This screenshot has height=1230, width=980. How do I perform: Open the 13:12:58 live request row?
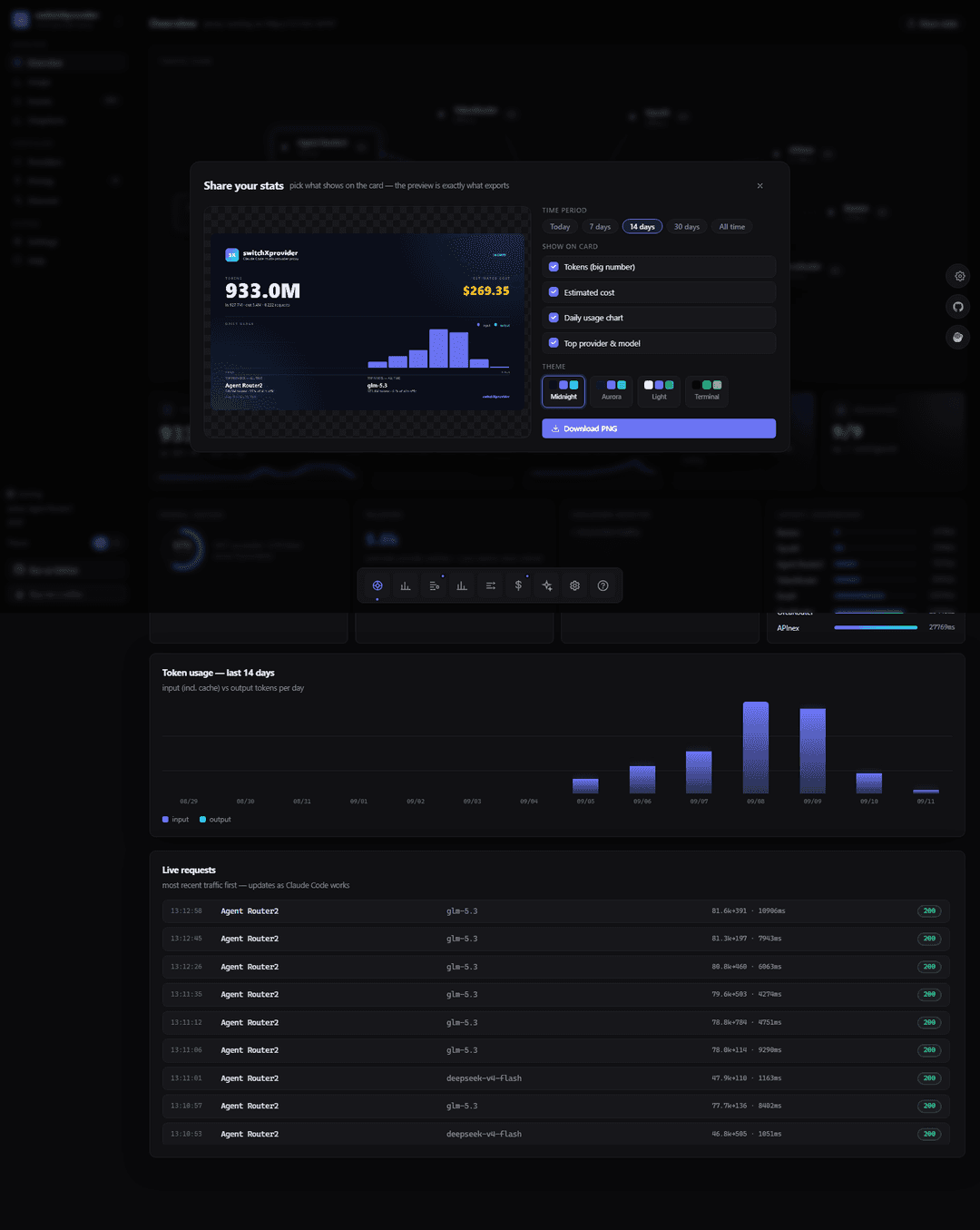tap(556, 910)
